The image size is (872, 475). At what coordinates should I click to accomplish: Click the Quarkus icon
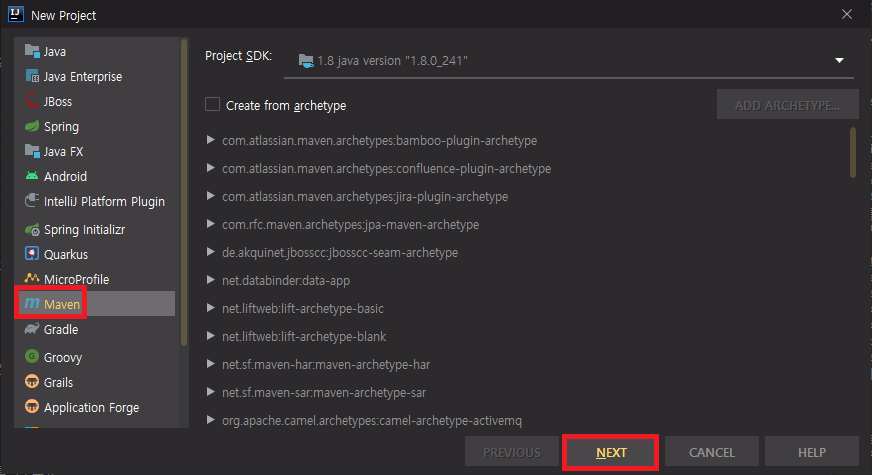pos(32,254)
